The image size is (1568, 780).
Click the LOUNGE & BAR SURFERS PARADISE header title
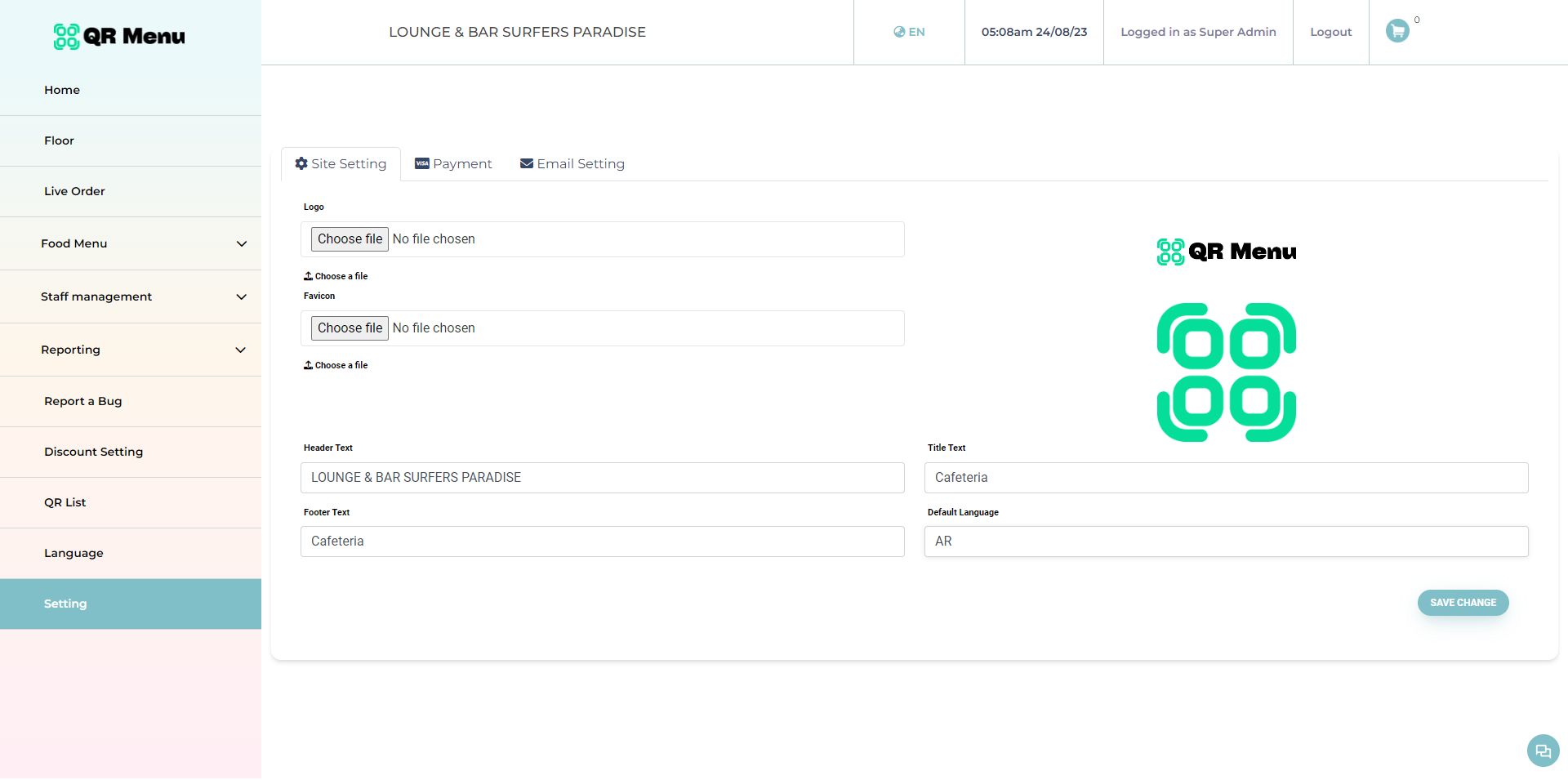pos(517,32)
